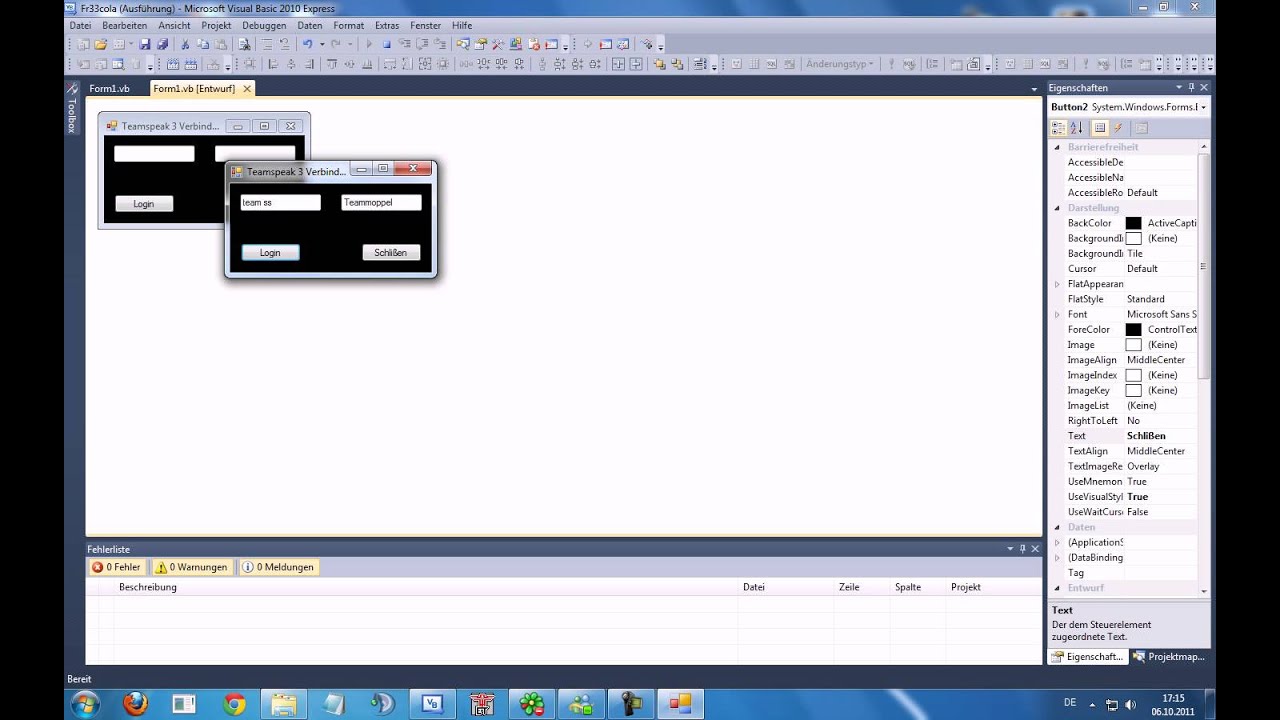
Task: Toggle the 0 Fehler error filter
Action: tap(116, 567)
